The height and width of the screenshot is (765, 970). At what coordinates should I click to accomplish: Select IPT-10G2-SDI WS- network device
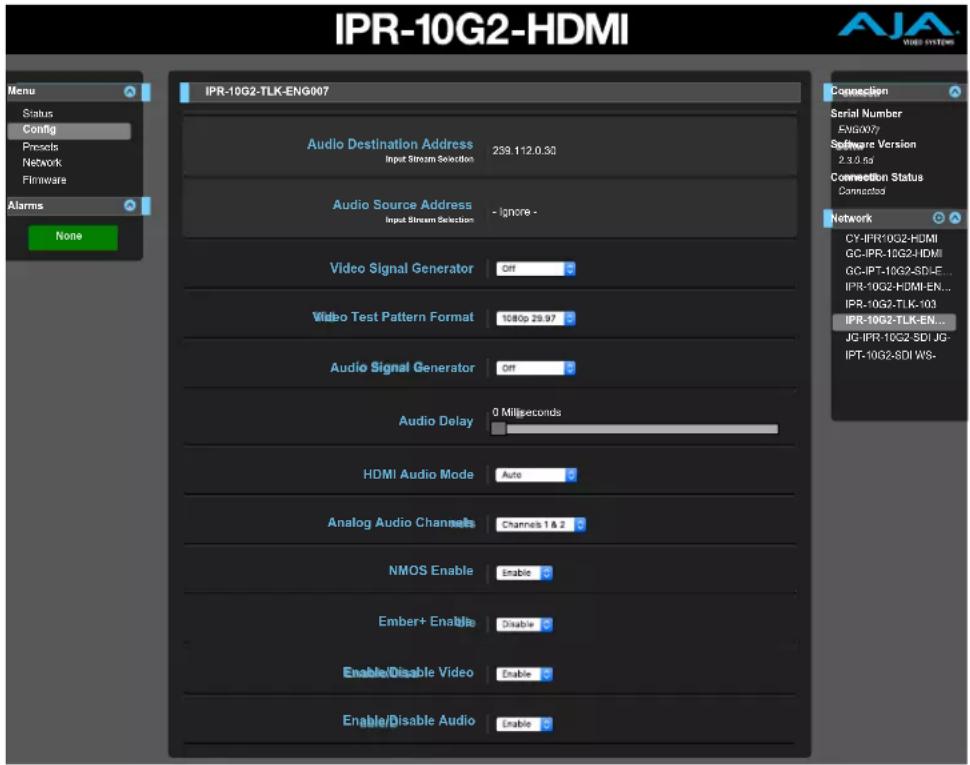pyautogui.click(x=890, y=355)
